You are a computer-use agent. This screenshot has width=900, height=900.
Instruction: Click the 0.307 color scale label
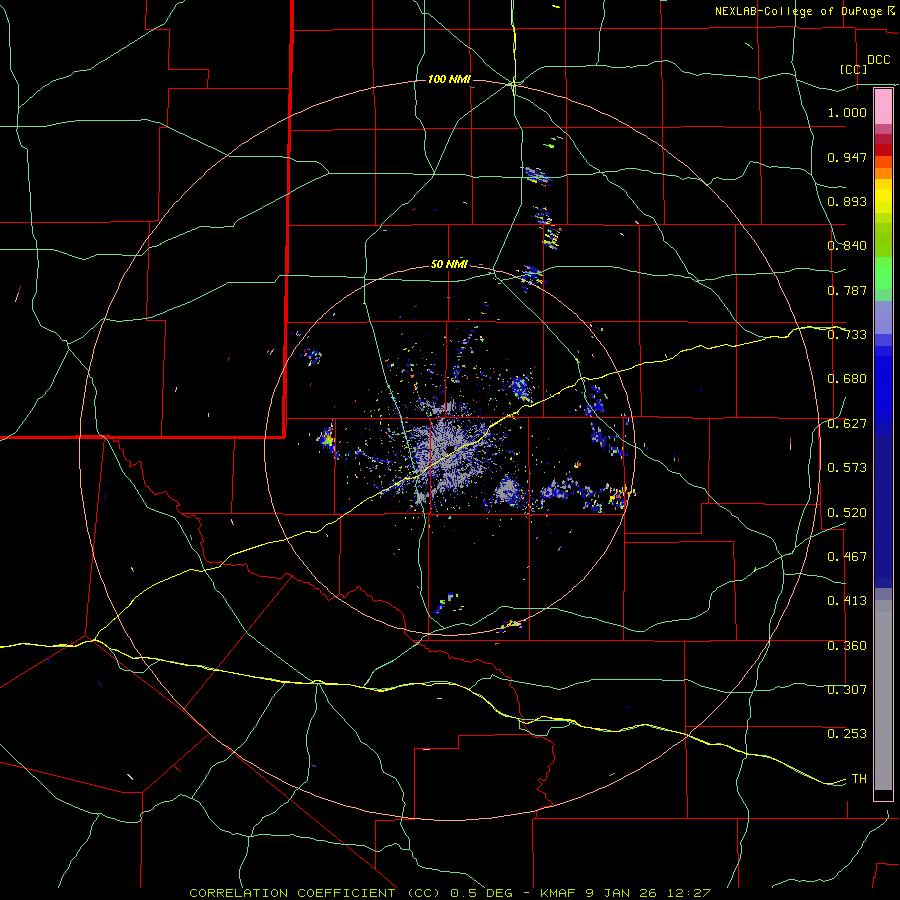click(847, 690)
